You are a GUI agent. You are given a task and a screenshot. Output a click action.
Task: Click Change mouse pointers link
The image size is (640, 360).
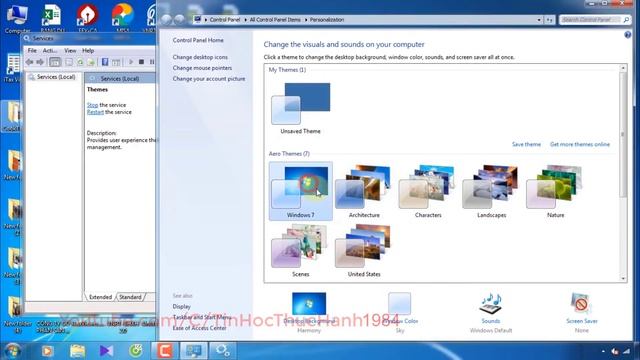point(202,68)
